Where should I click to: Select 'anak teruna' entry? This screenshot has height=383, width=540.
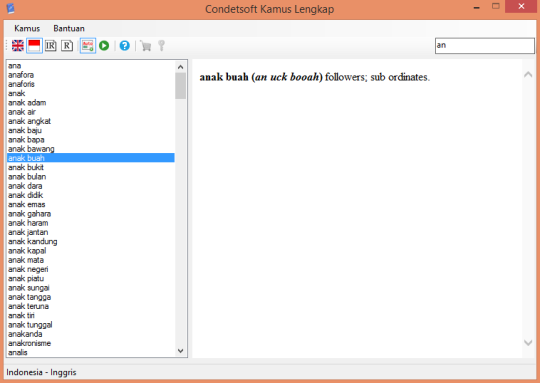[91, 307]
